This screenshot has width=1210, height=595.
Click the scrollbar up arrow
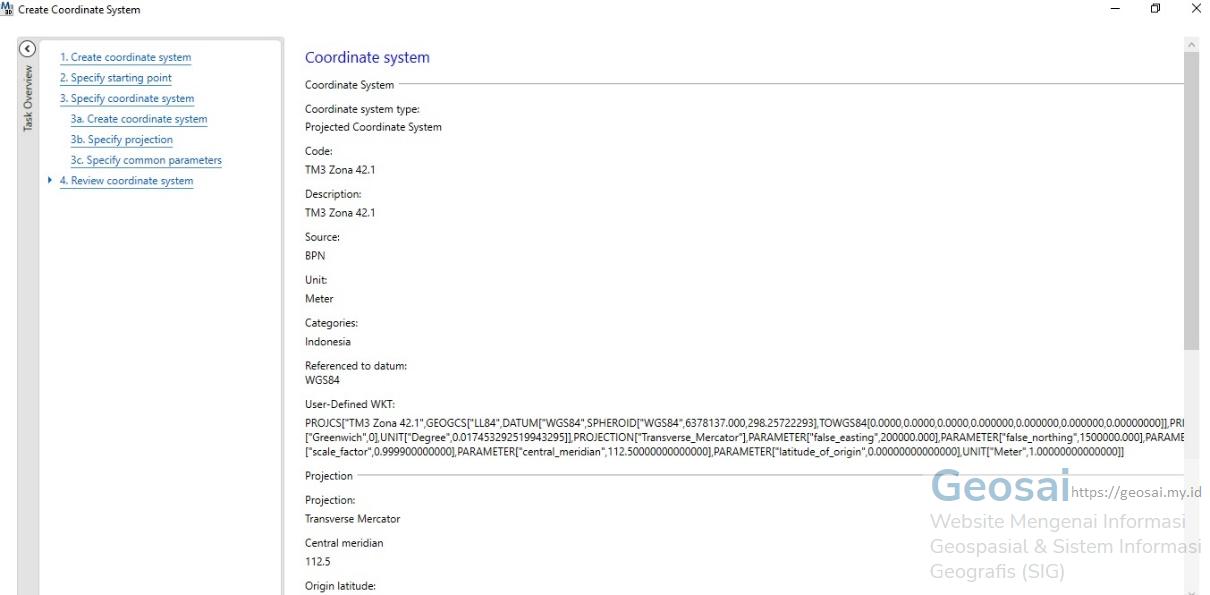tap(1191, 45)
